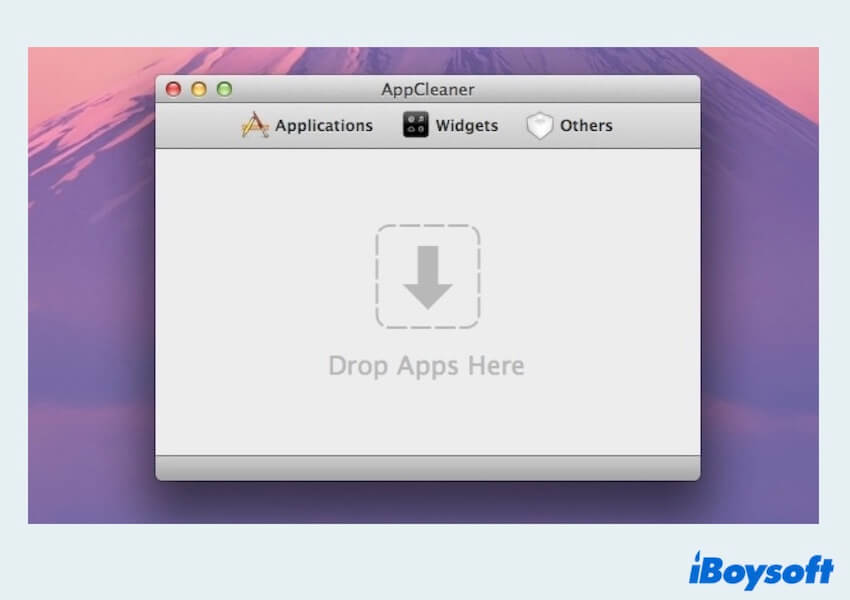Viewport: 850px width, 600px height.
Task: Switch to the Applications tab label
Action: [324, 126]
